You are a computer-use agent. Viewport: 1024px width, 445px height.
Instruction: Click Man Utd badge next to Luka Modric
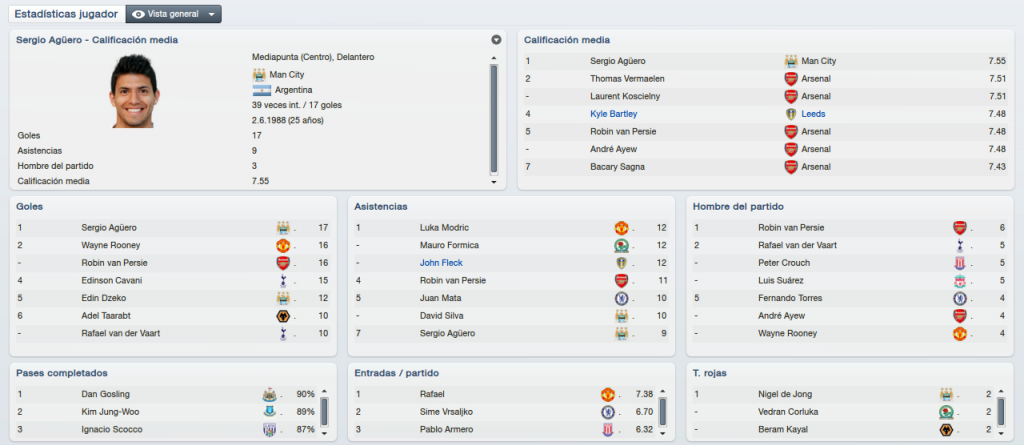(x=620, y=228)
